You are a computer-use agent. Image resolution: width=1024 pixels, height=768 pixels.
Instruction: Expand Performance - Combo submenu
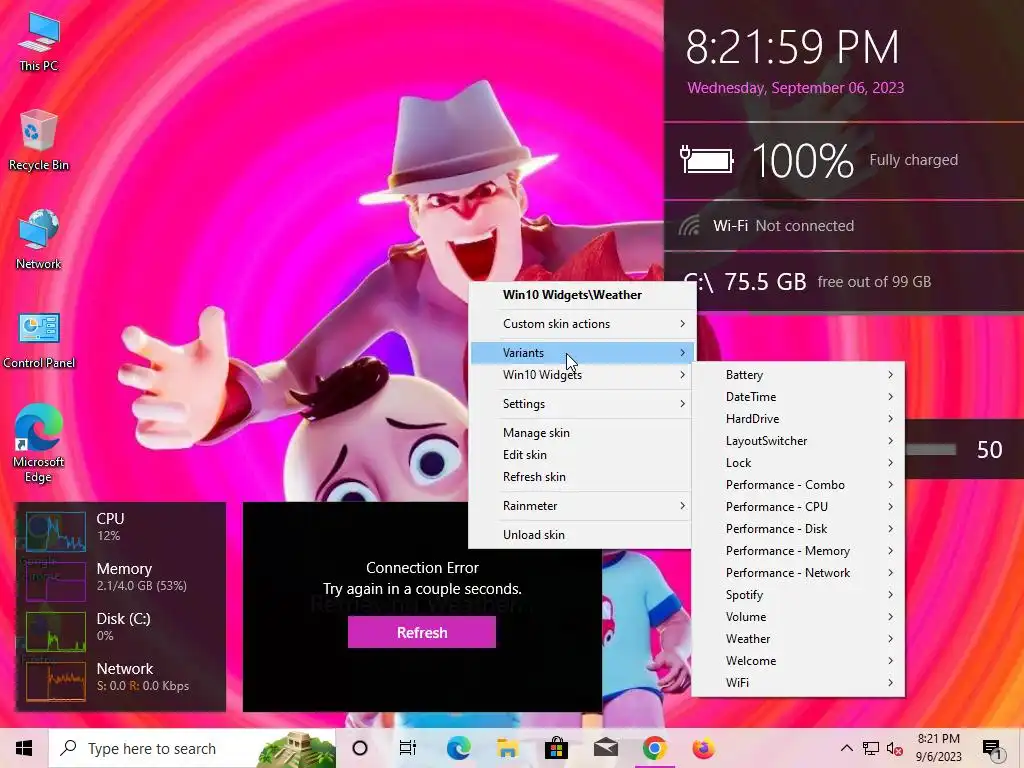pos(798,485)
